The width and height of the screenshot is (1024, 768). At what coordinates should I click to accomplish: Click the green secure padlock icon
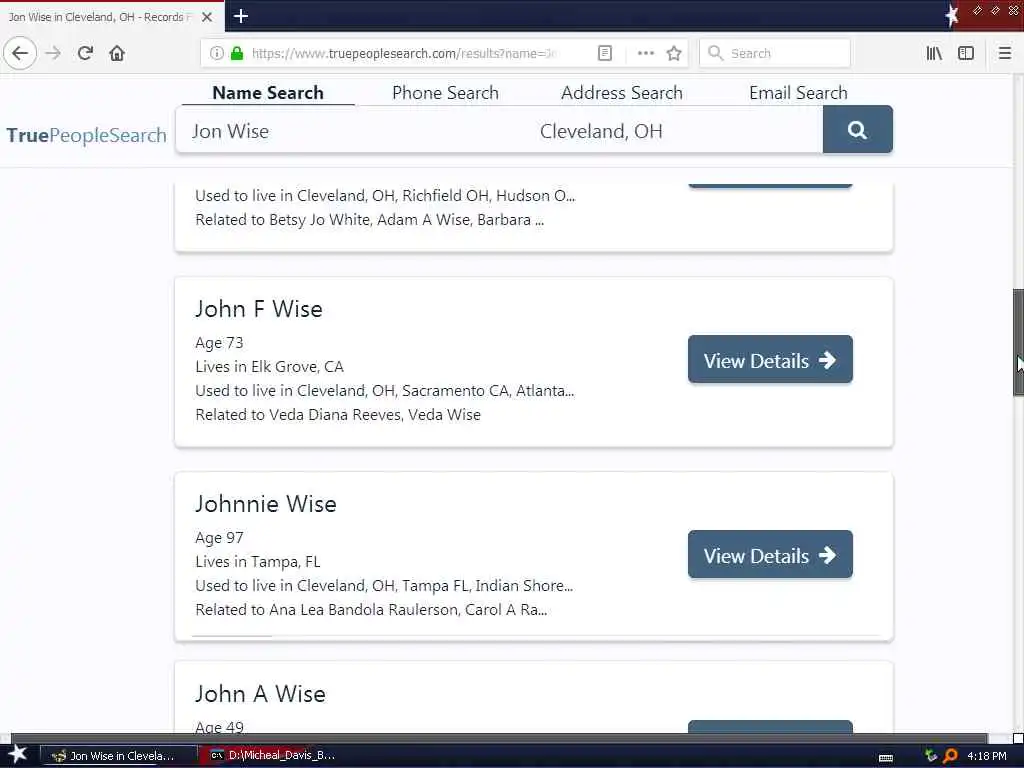237,53
